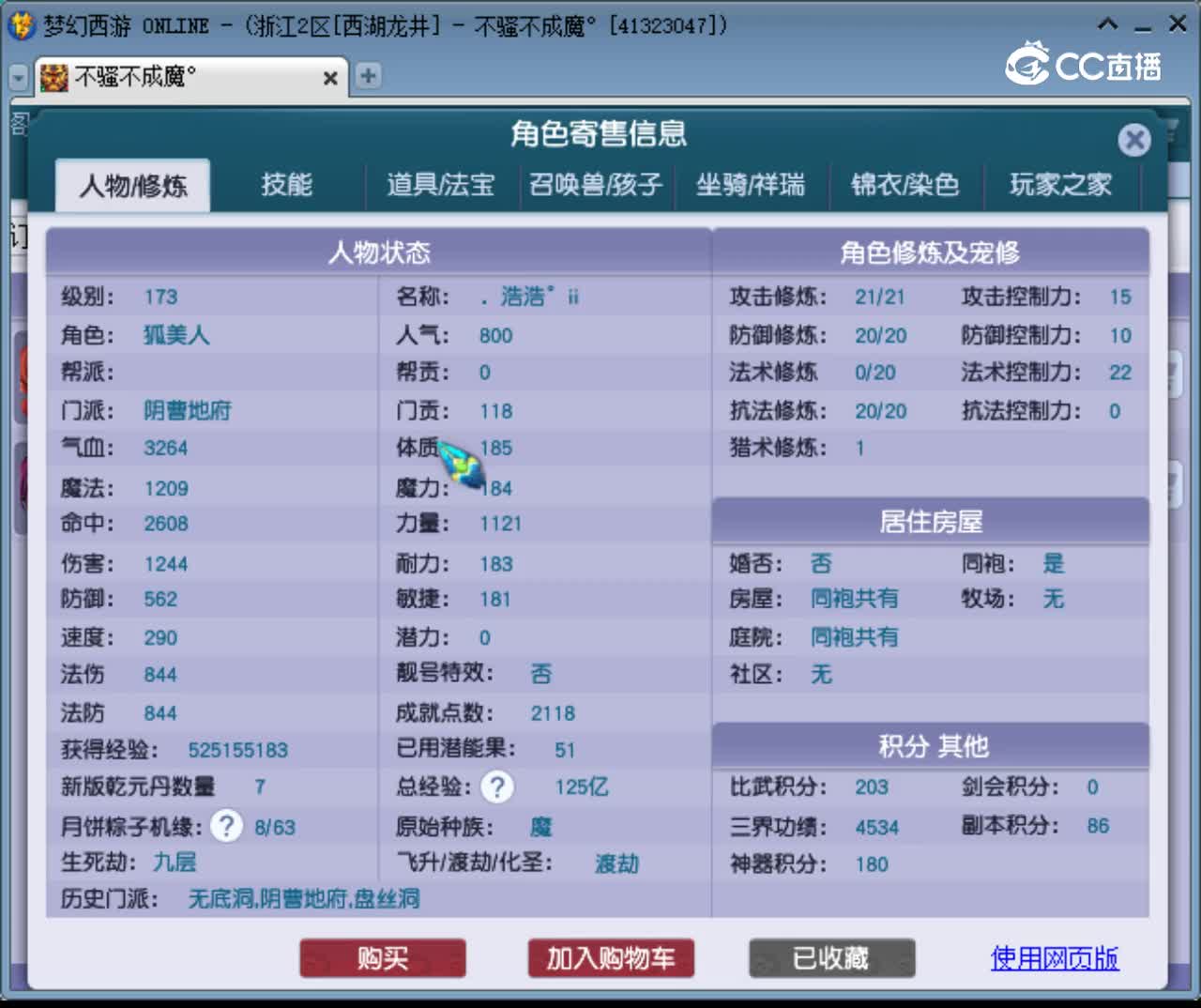Viewport: 1201px width, 1008px height.
Task: Click the 比武积分 value 203
Action: [872, 787]
